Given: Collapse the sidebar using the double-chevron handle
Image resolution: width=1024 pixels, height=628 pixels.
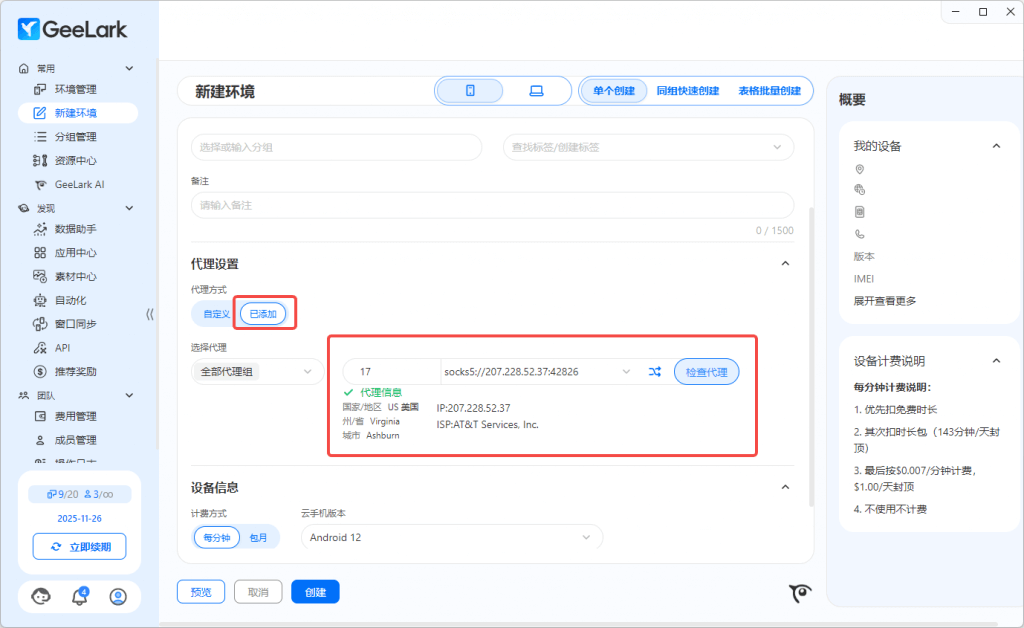Looking at the screenshot, I should click(150, 314).
